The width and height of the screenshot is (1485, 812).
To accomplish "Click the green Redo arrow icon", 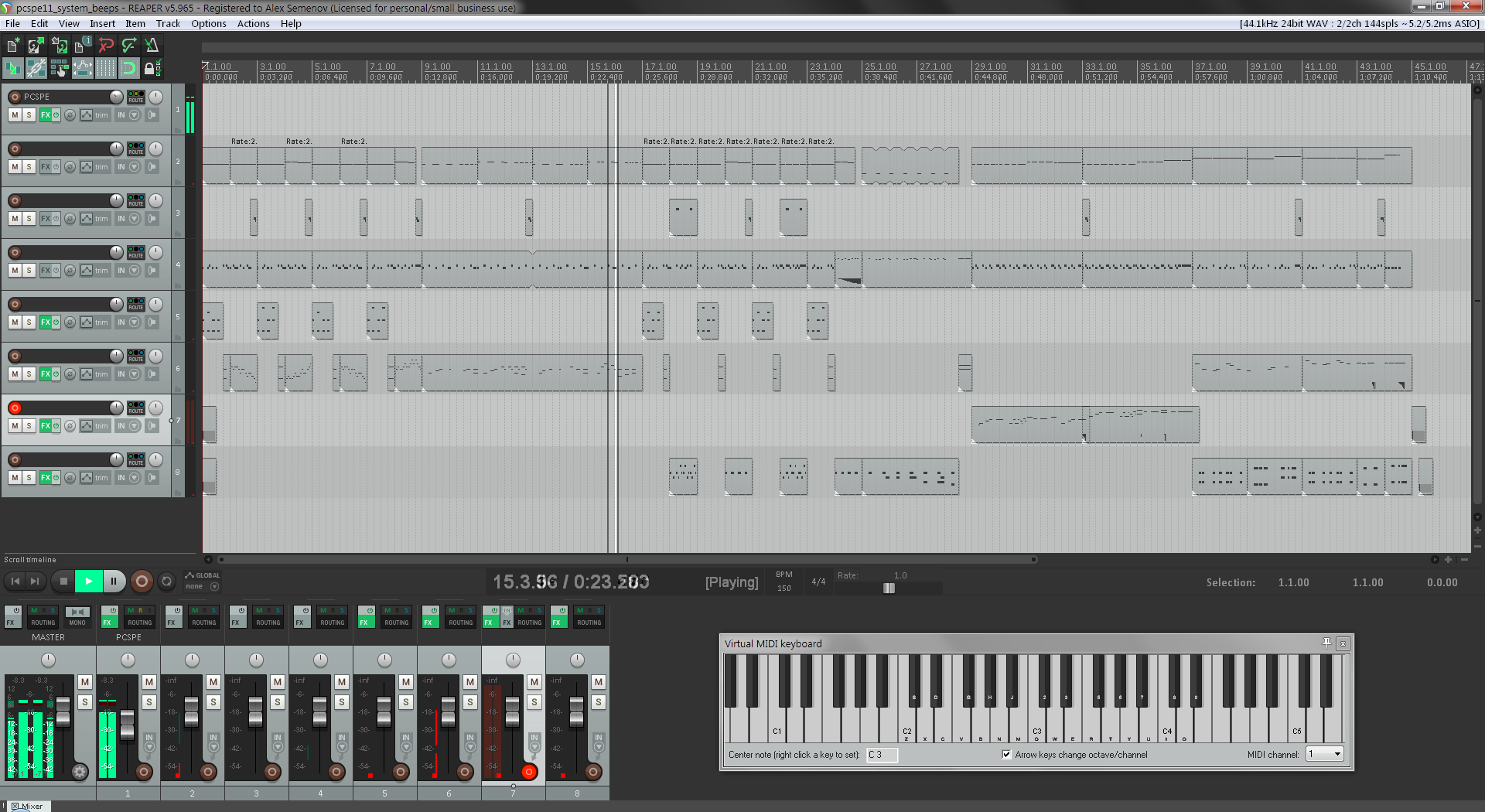I will (x=129, y=46).
